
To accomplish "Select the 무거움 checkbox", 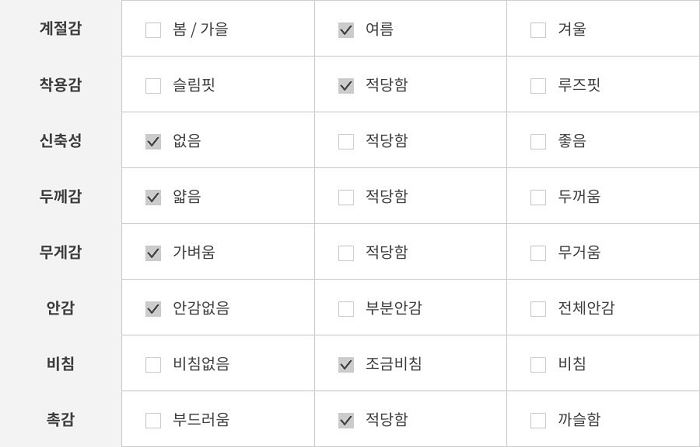I will click(538, 253).
